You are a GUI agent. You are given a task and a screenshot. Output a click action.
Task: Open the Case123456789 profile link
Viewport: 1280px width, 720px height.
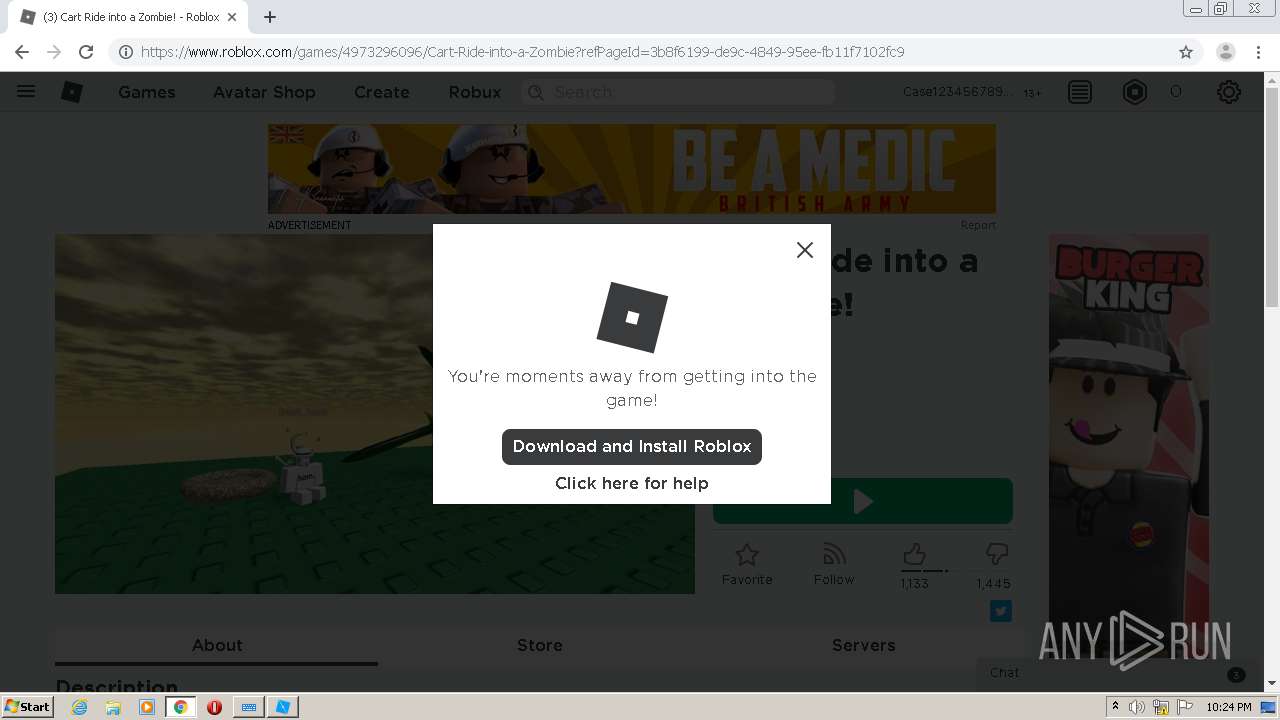pos(957,92)
